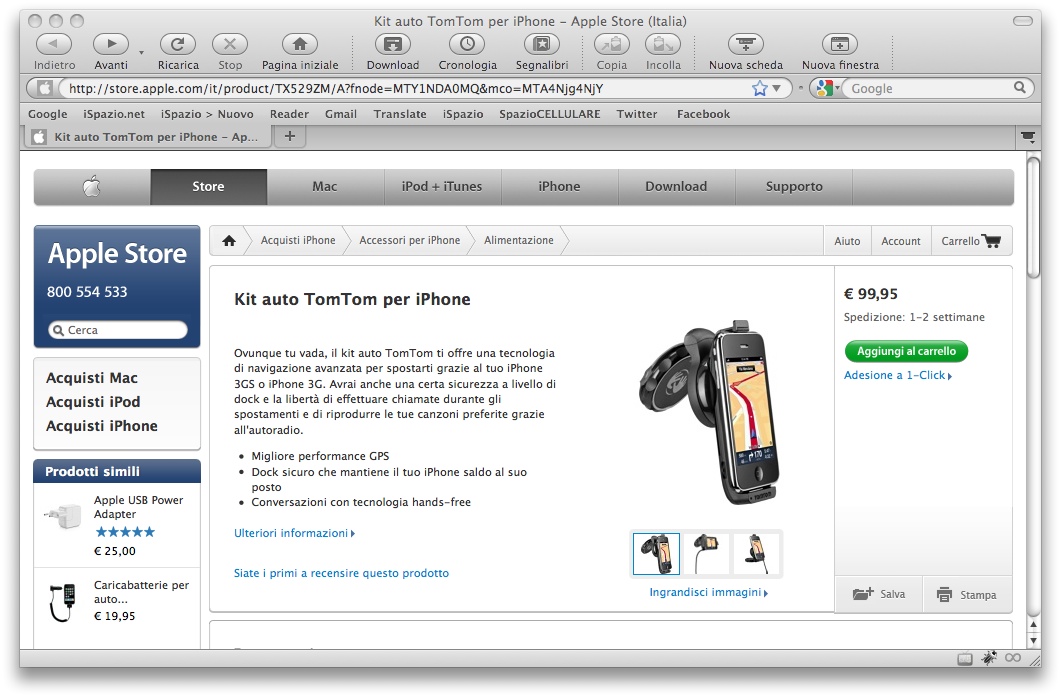Click the Apple logo in navigation bar

(92, 187)
